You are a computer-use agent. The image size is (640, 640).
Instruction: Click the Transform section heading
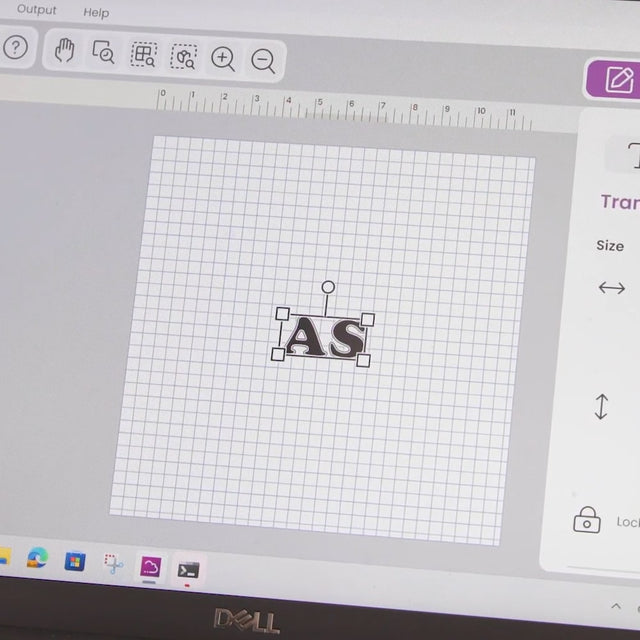pyautogui.click(x=619, y=202)
